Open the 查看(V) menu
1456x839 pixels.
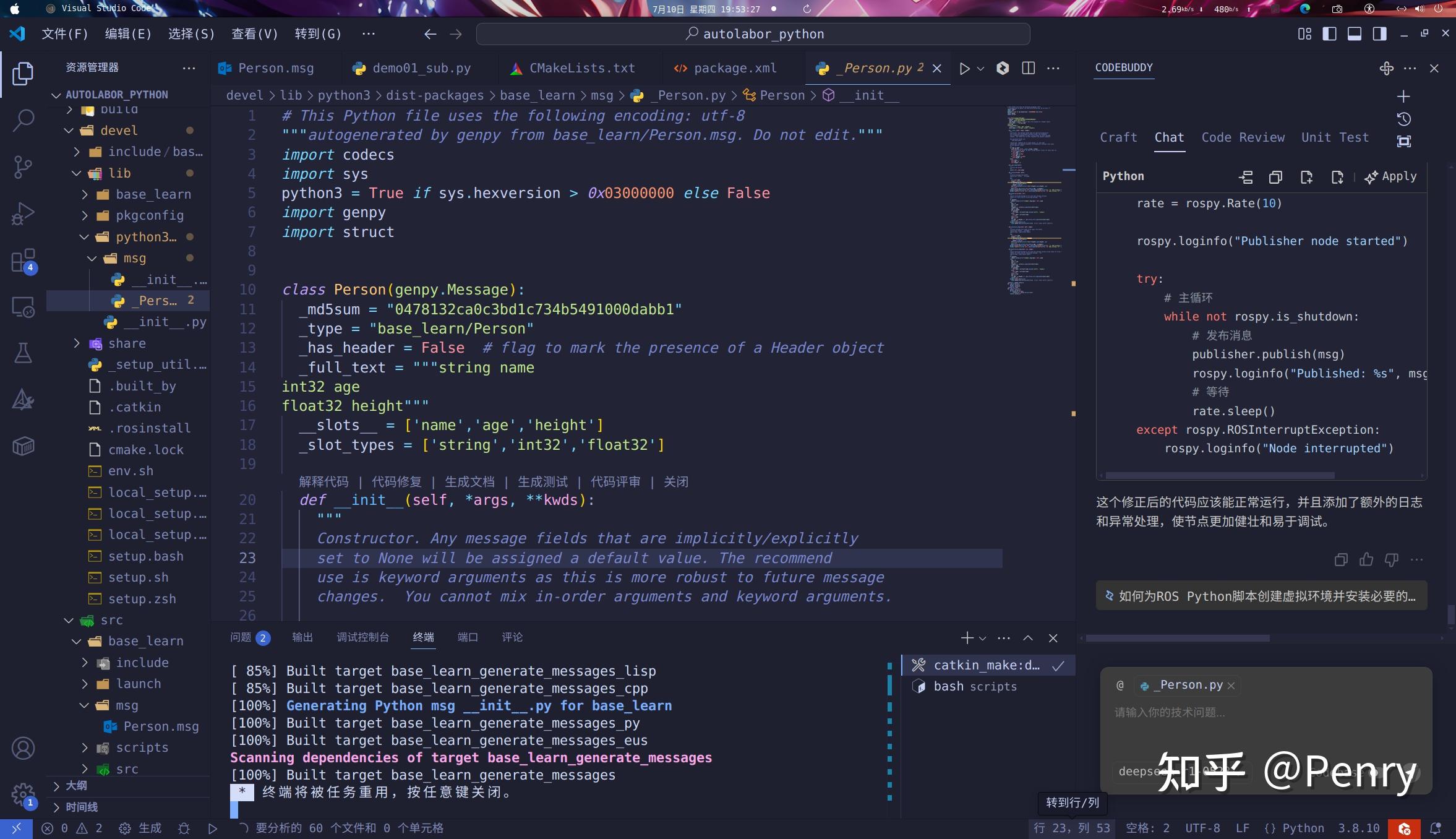click(x=254, y=34)
